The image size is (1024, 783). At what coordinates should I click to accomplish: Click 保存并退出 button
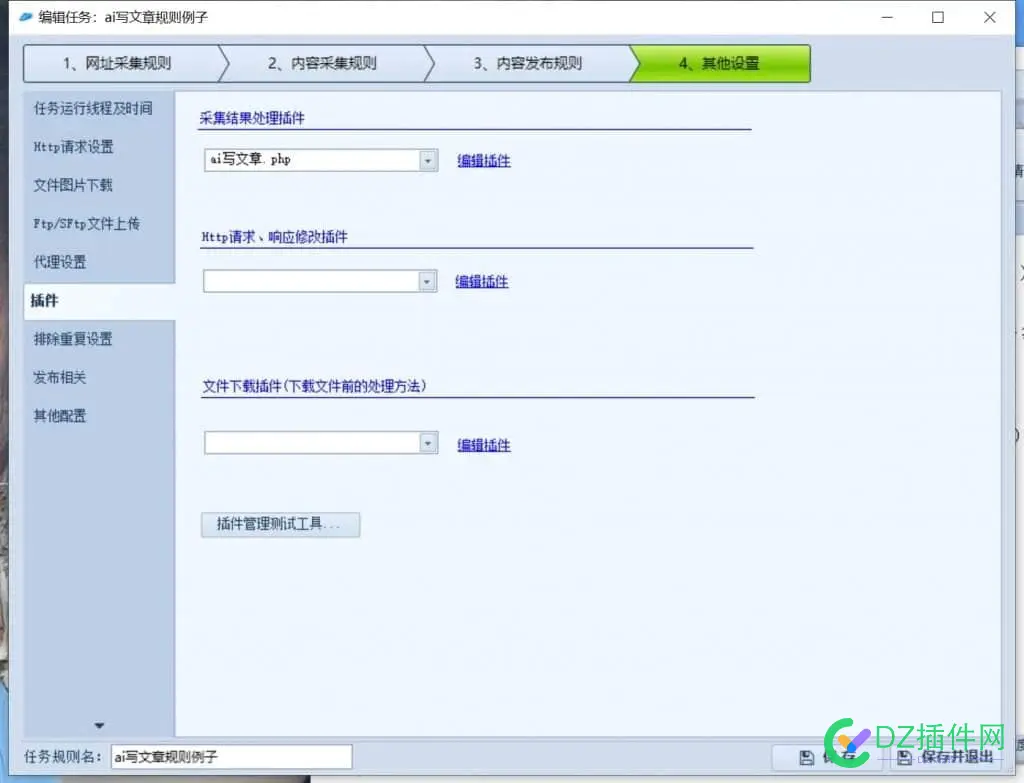(x=946, y=757)
